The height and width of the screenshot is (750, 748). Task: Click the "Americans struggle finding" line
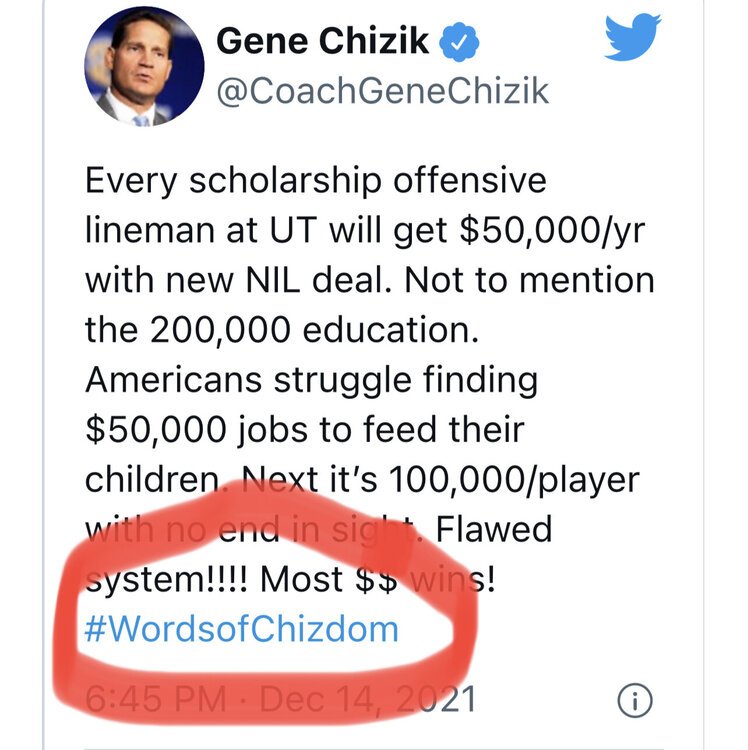click(x=311, y=379)
